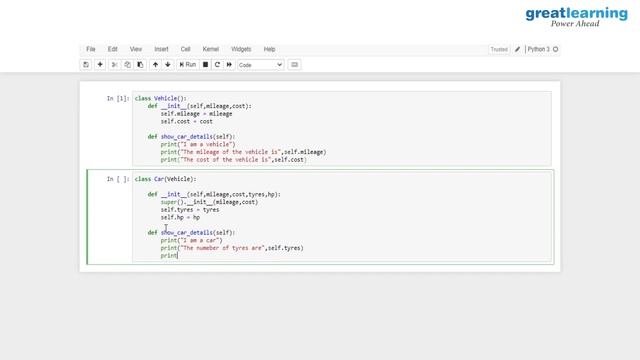Save notebook with the floppy disk icon

point(86,64)
